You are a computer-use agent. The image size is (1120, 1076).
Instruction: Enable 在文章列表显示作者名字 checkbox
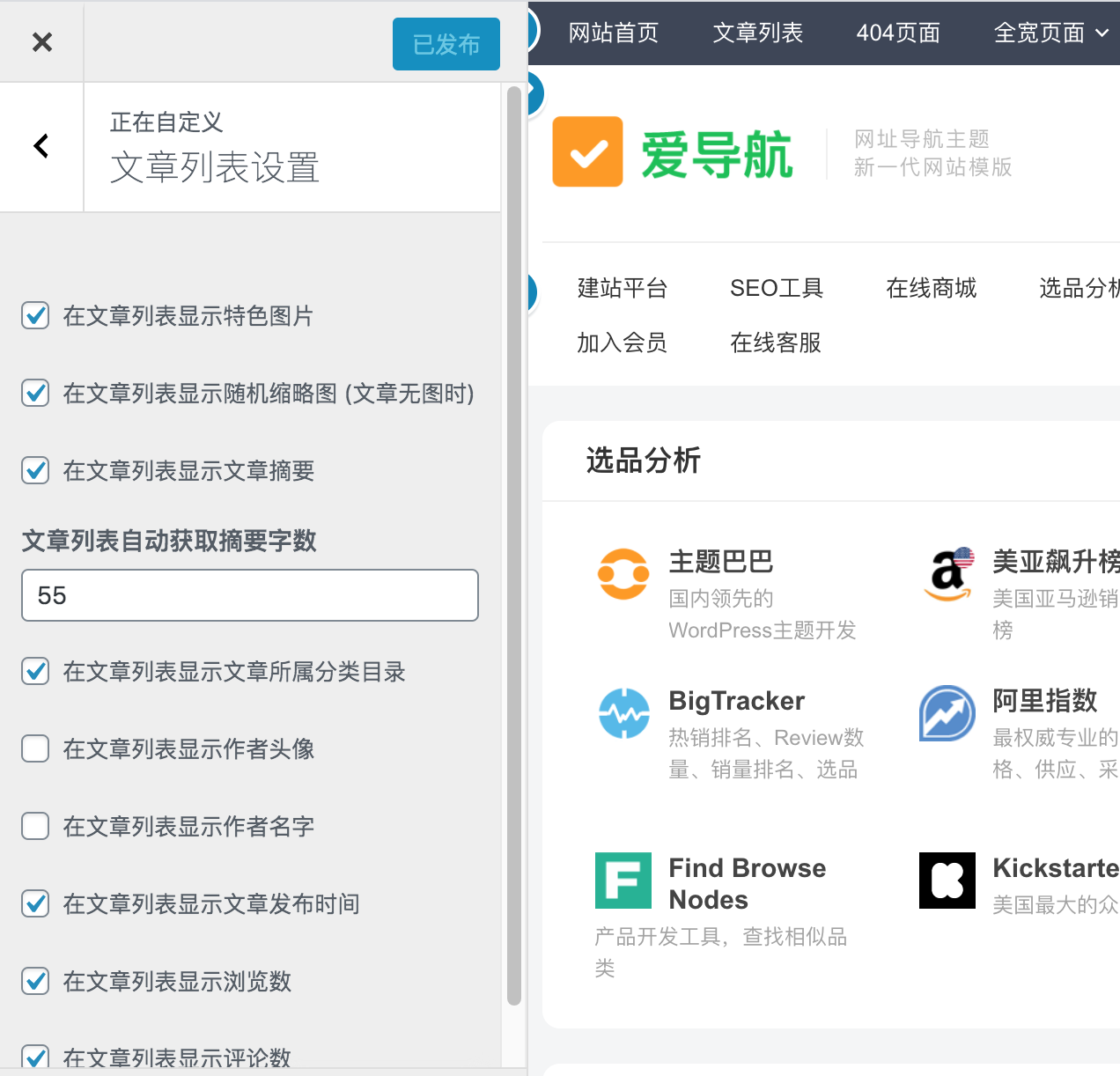coord(35,826)
